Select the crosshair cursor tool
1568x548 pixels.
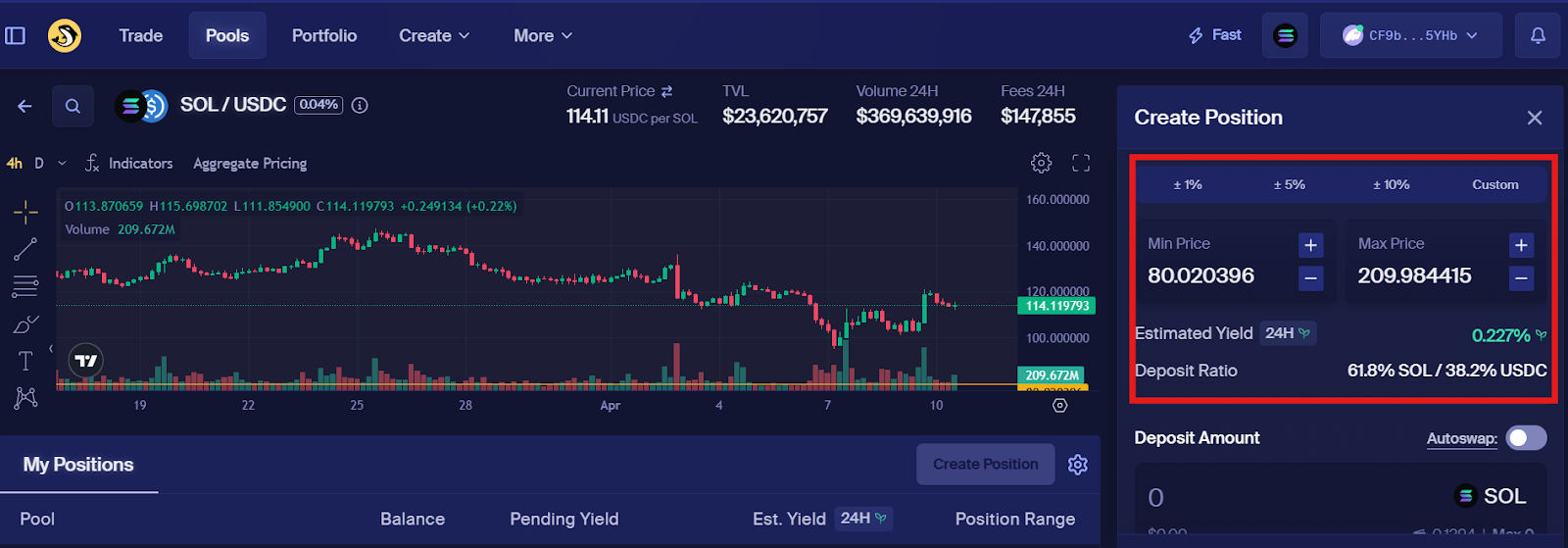[x=25, y=211]
